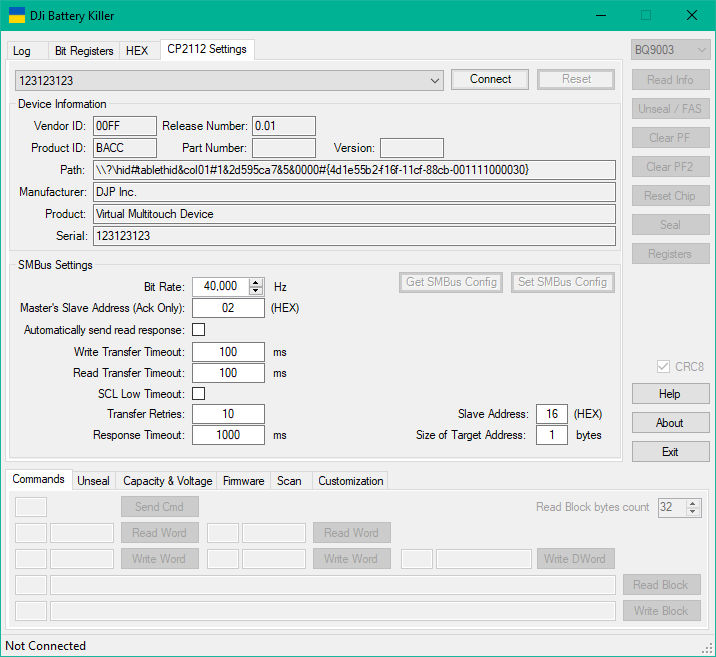The height and width of the screenshot is (657, 716).
Task: Switch to the Bit Registers tab
Action: 84,51
